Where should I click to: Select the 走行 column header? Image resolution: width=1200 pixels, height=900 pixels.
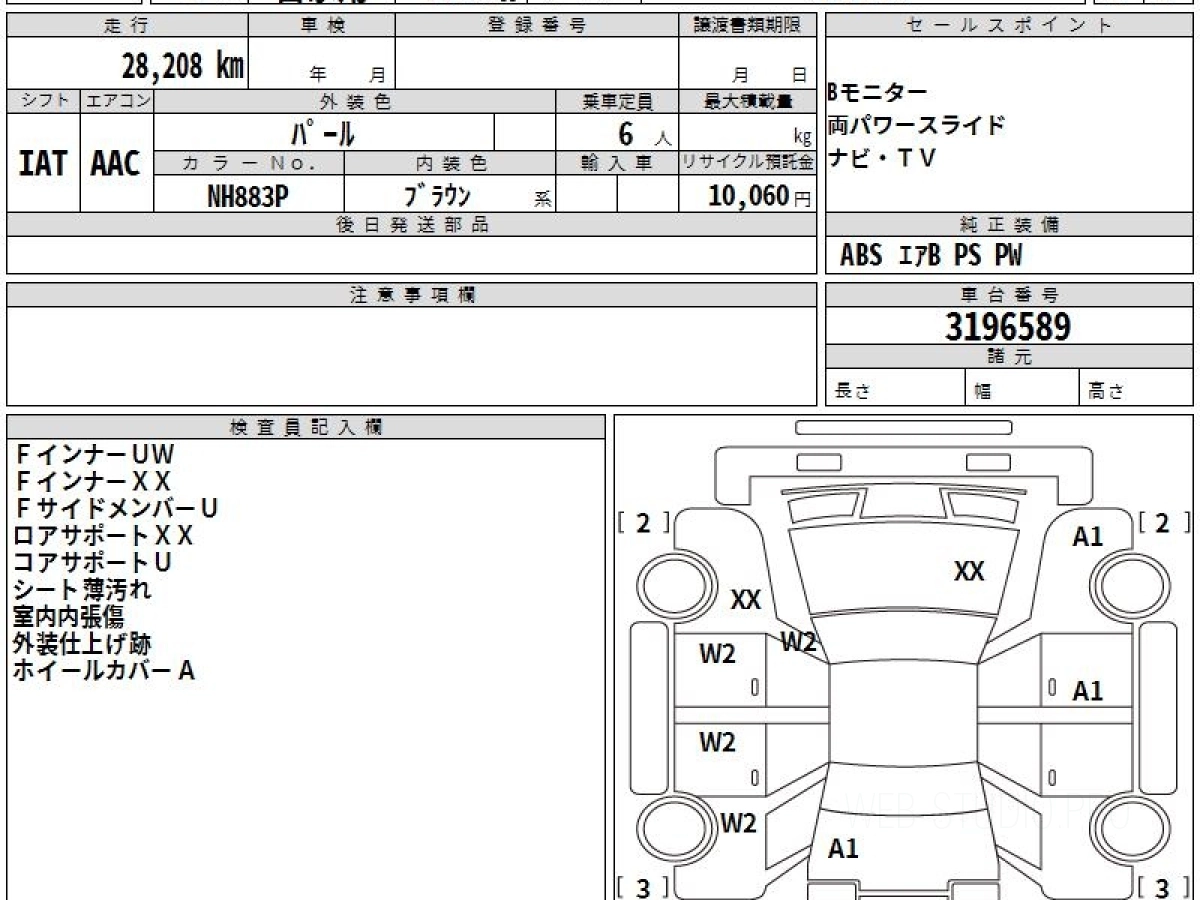click(x=126, y=26)
